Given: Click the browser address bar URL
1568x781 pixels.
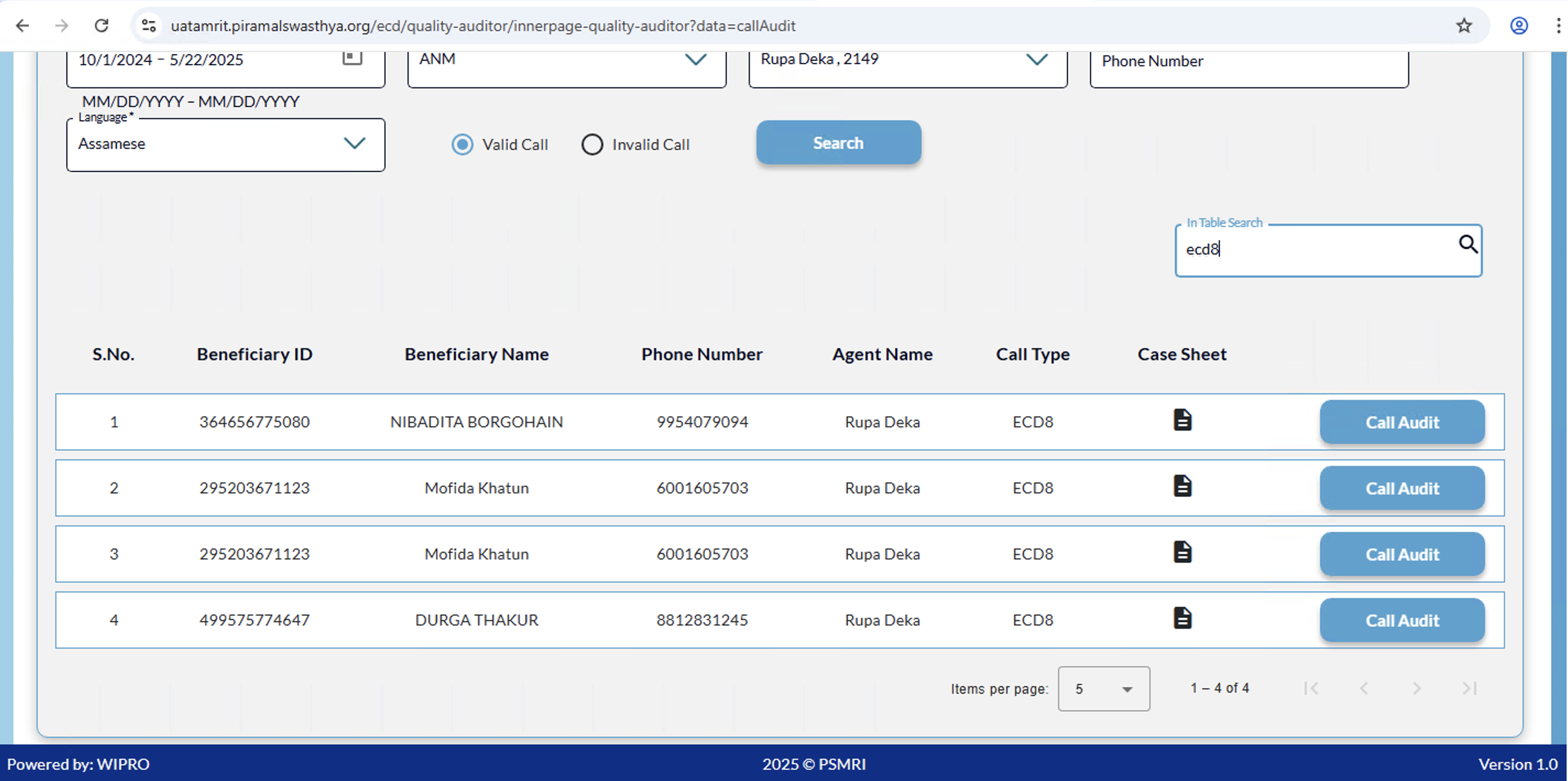Looking at the screenshot, I should pyautogui.click(x=483, y=25).
